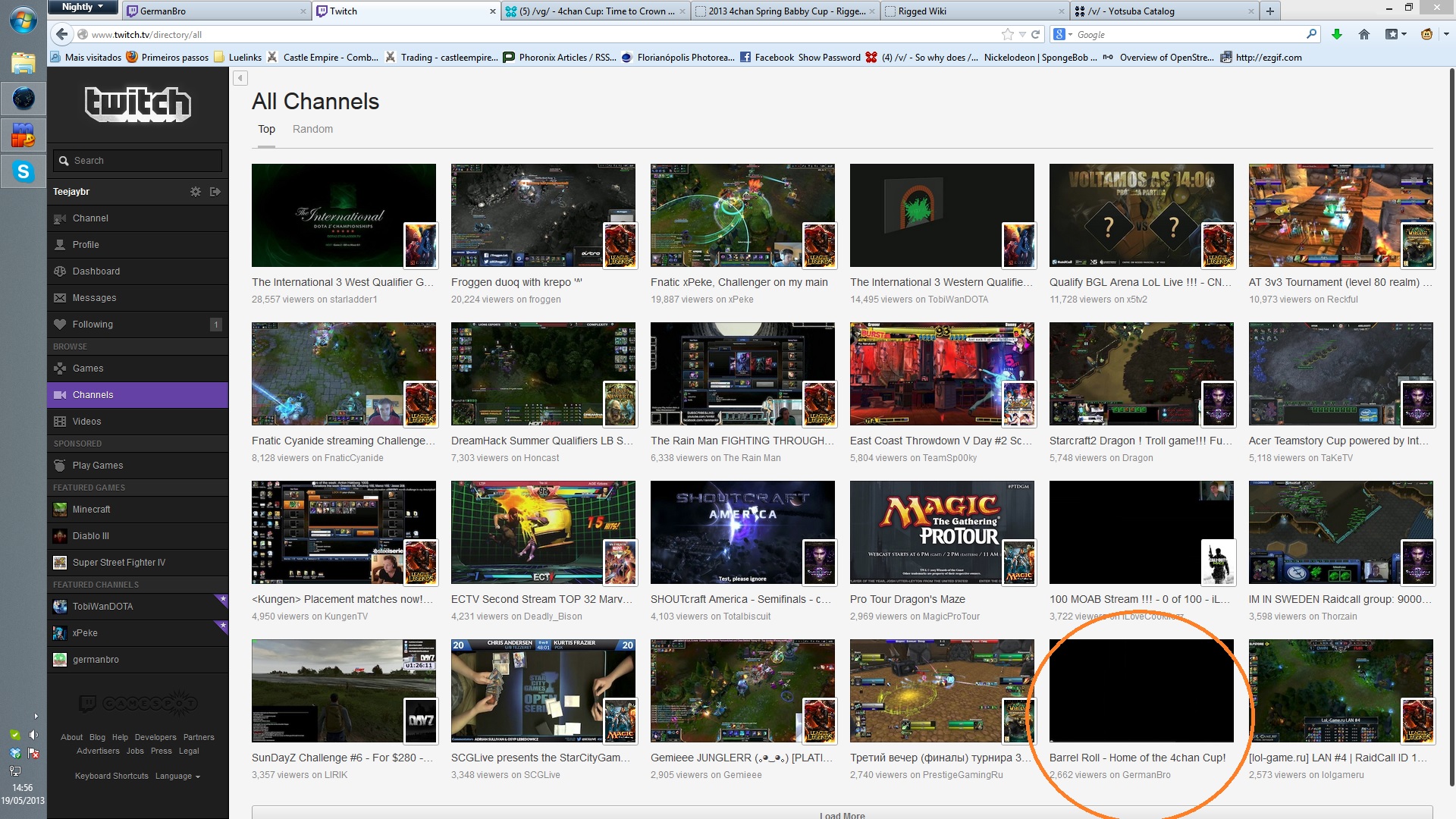
Task: Open Windows Explorer from taskbar
Action: [24, 62]
